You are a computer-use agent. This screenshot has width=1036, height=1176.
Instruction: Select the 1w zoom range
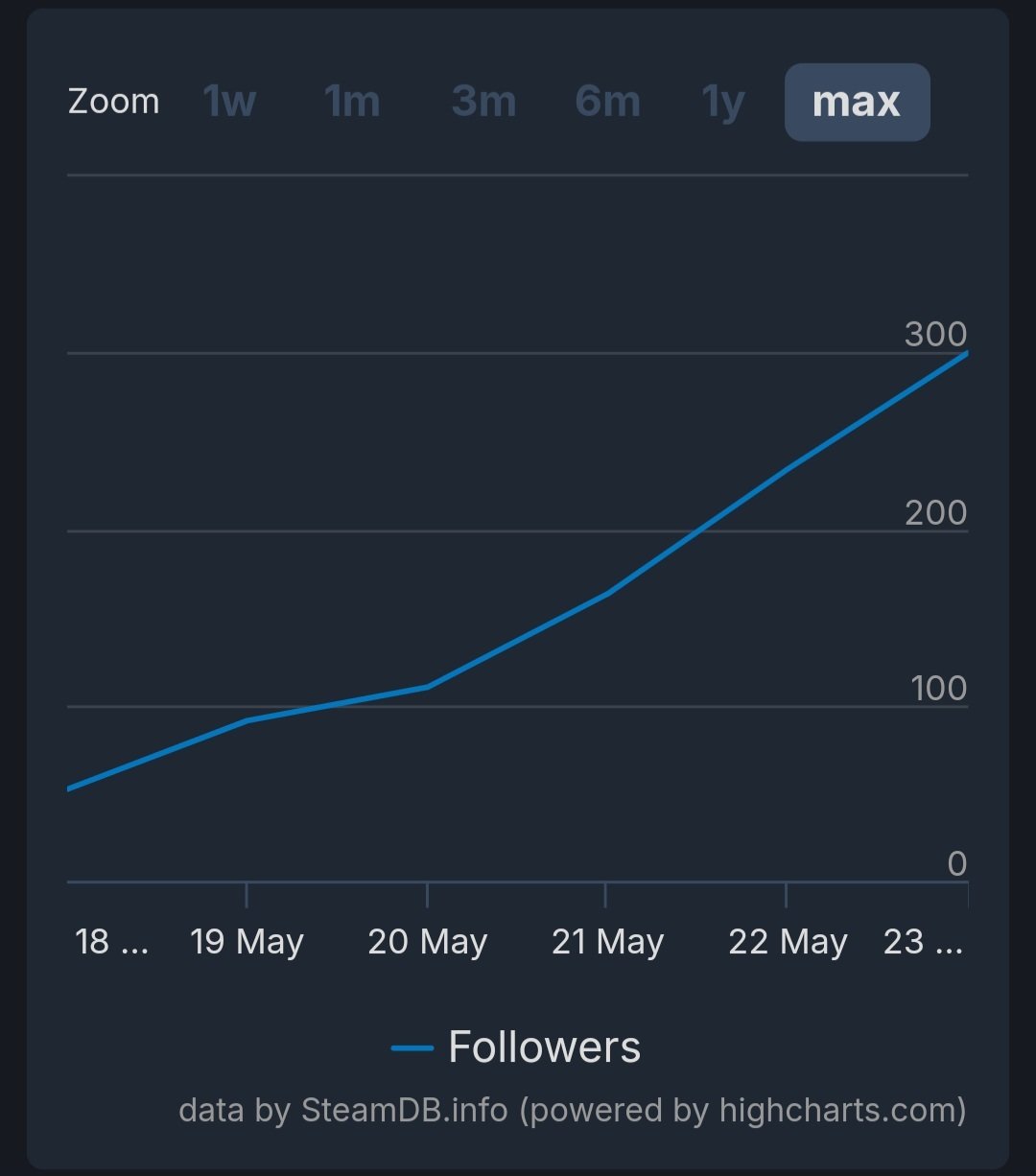229,102
